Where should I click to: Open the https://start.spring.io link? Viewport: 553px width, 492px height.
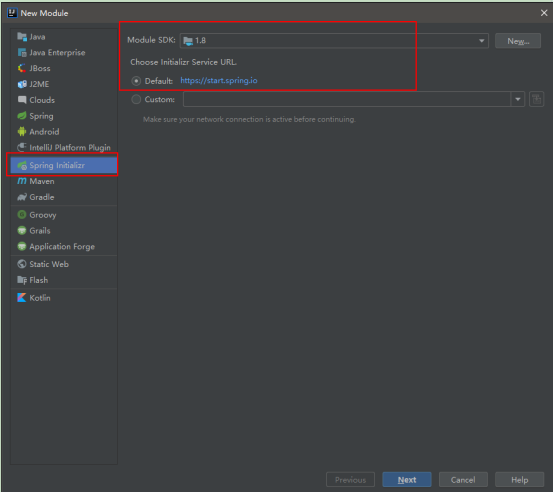click(x=219, y=80)
